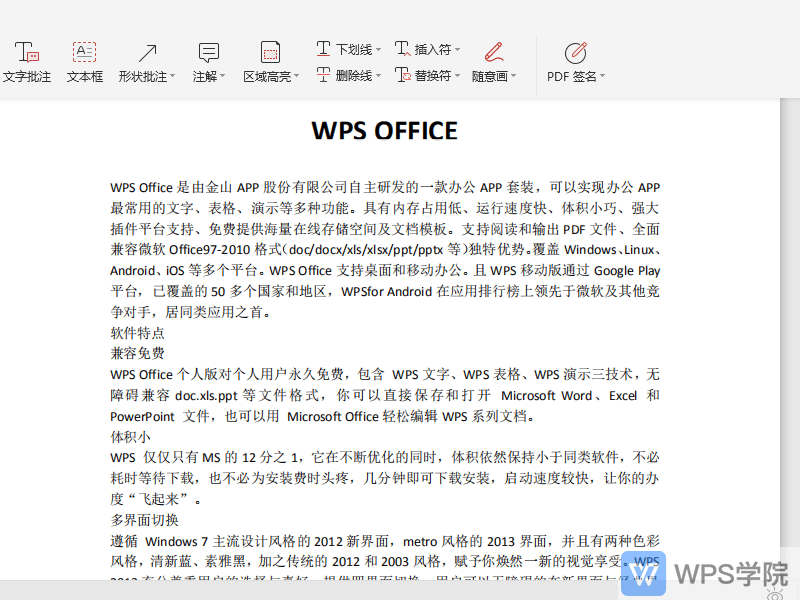Click the WPS OFFICE document heading

[x=385, y=130]
